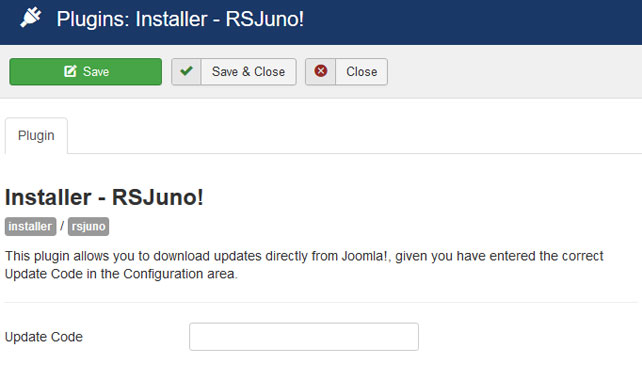
Task: Click the green checkmark icon
Action: (186, 71)
